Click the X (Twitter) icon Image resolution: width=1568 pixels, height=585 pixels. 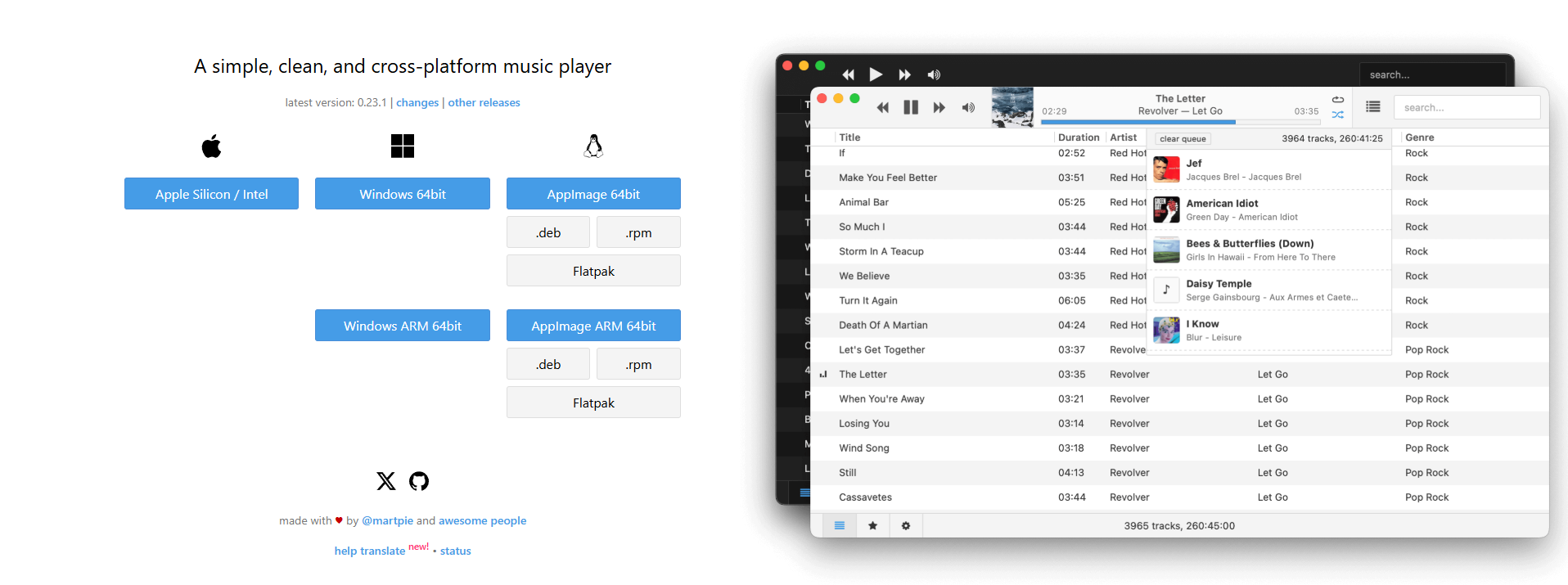click(385, 481)
